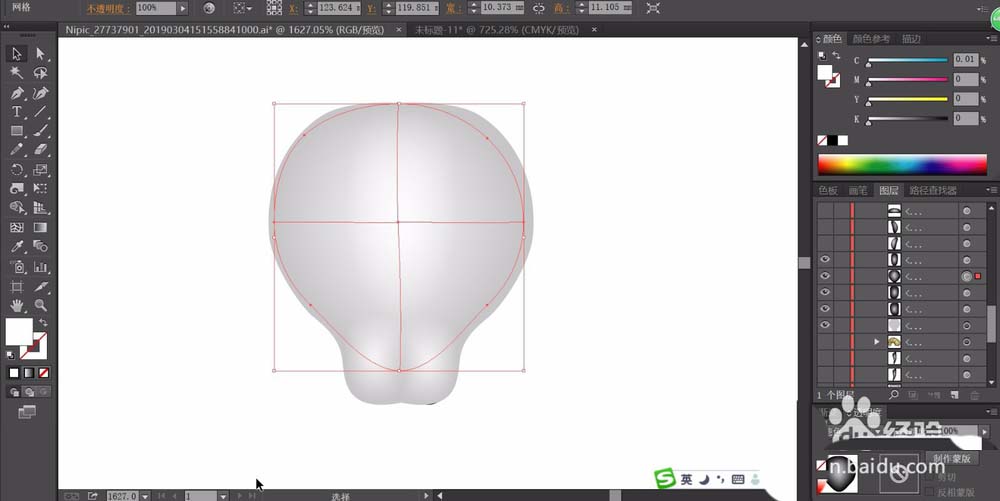Select the Gradient tool
Screen dimensions: 1000x501
tap(40, 228)
